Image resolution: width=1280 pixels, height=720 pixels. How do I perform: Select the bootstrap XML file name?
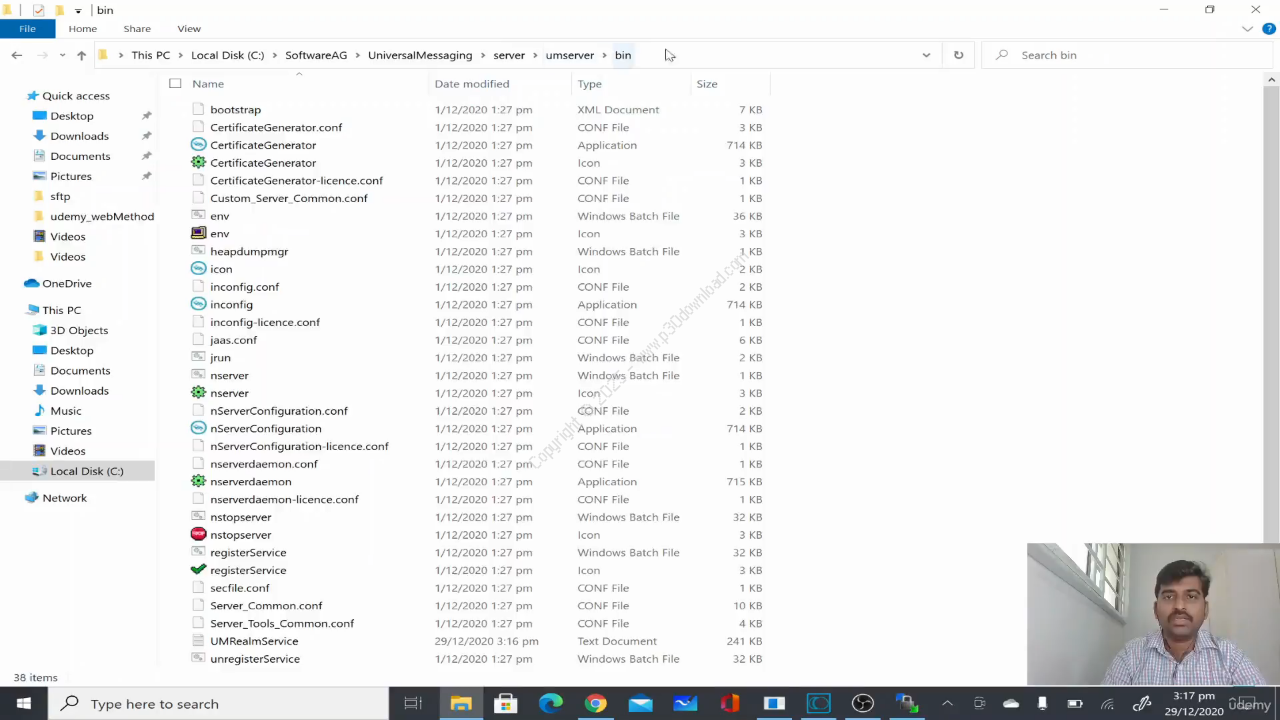point(235,110)
